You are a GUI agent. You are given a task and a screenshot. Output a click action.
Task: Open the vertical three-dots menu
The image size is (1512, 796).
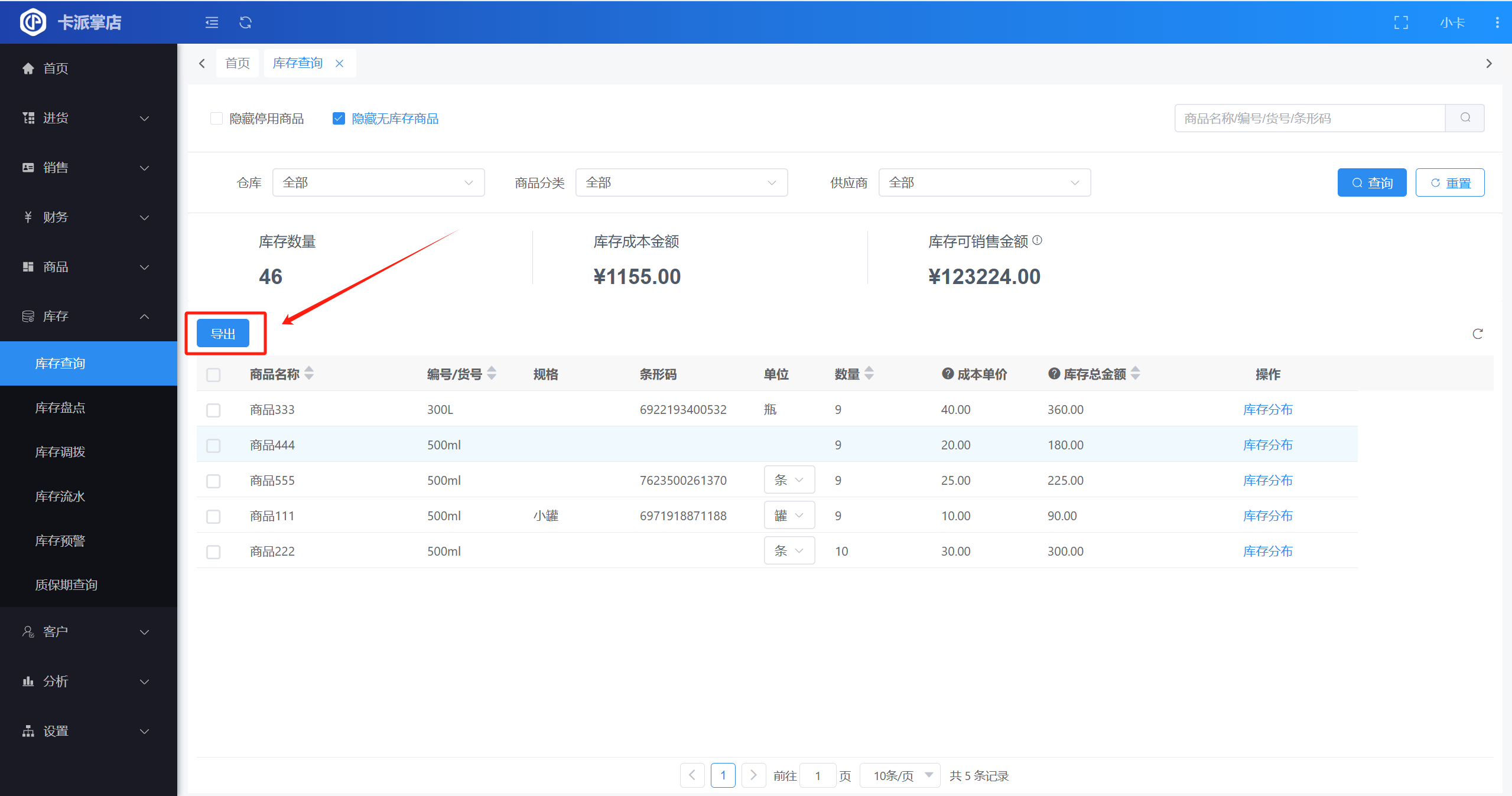point(1497,22)
